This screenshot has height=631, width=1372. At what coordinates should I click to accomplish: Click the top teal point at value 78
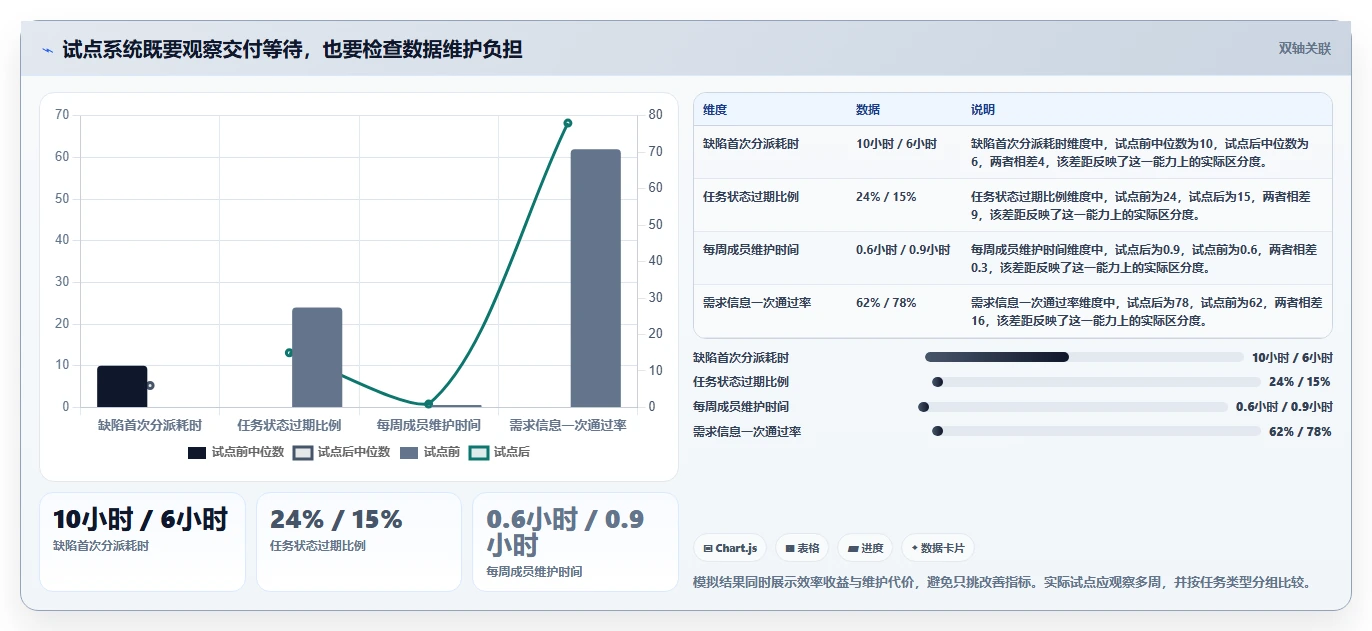tap(568, 123)
